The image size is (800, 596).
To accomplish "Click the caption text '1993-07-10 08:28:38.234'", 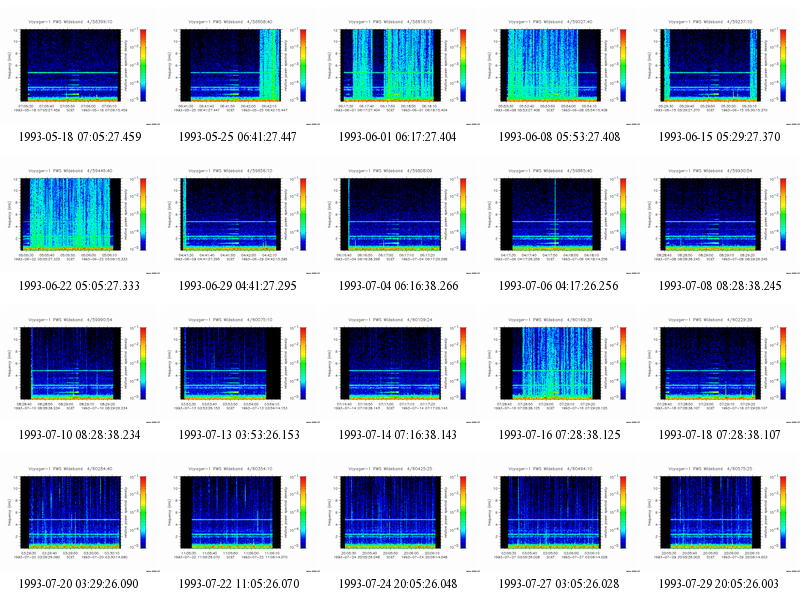I will point(79,435).
